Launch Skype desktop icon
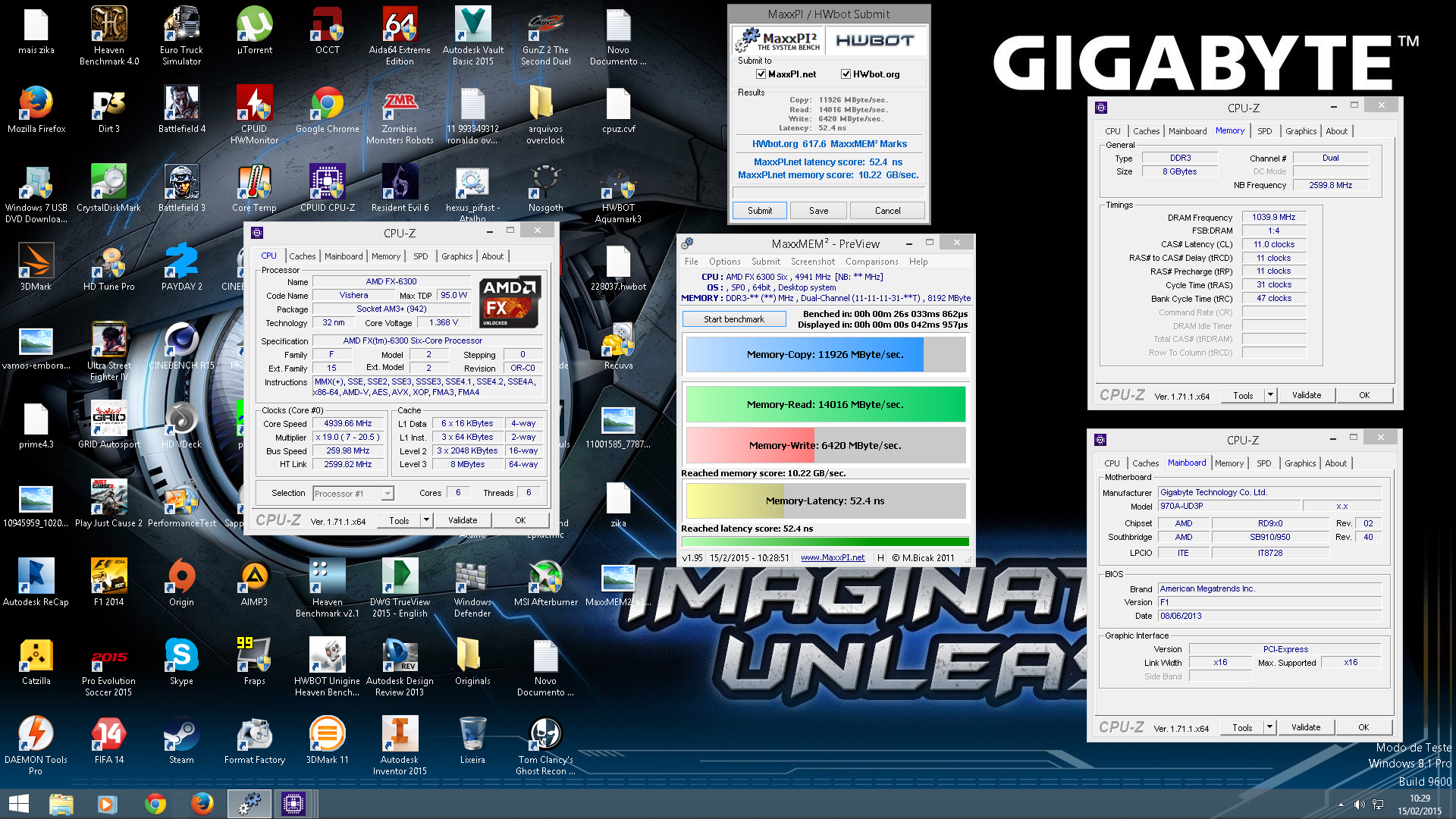The height and width of the screenshot is (819, 1456). (x=181, y=662)
